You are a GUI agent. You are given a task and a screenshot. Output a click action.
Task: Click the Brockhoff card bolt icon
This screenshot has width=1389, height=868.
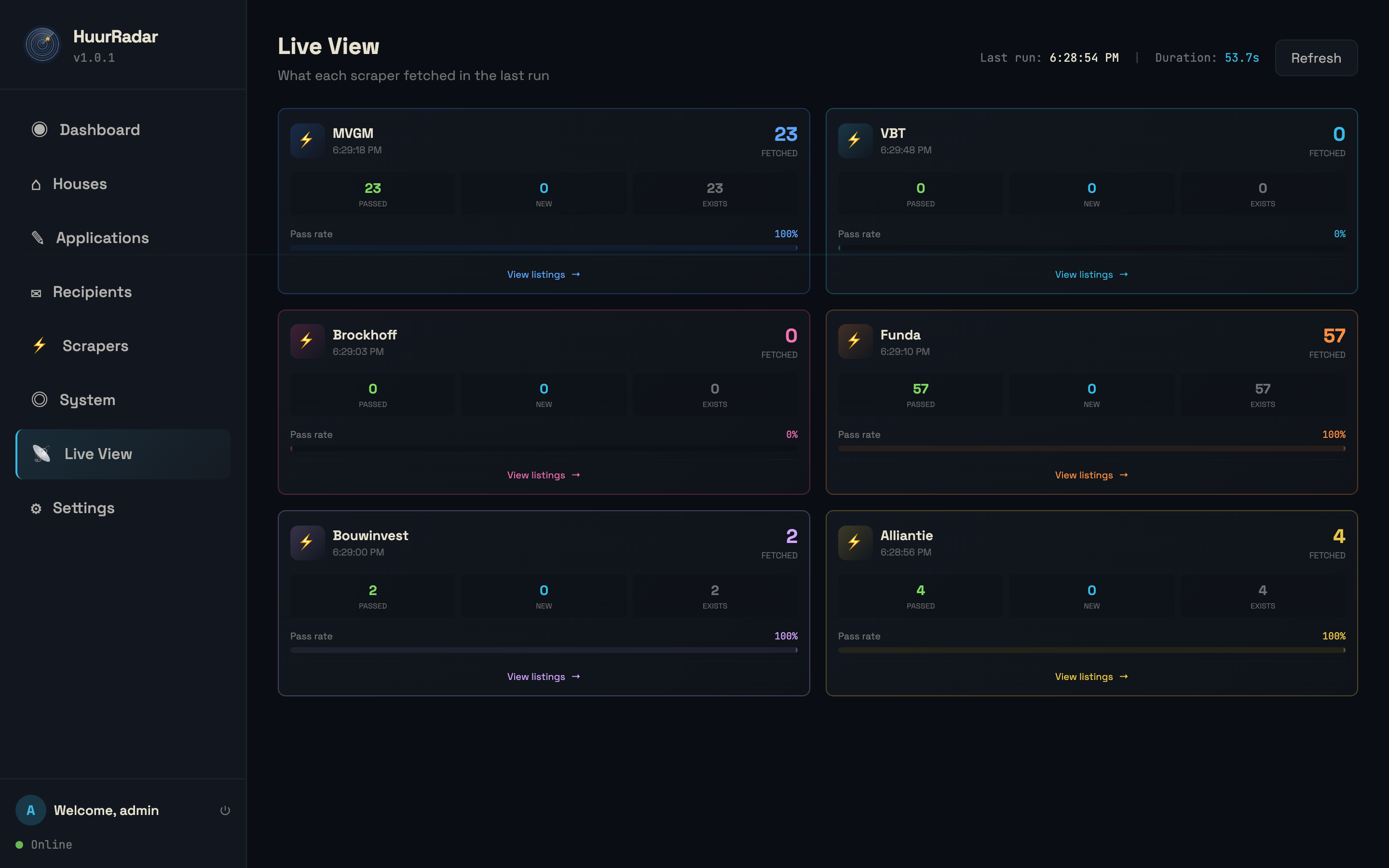(x=307, y=341)
